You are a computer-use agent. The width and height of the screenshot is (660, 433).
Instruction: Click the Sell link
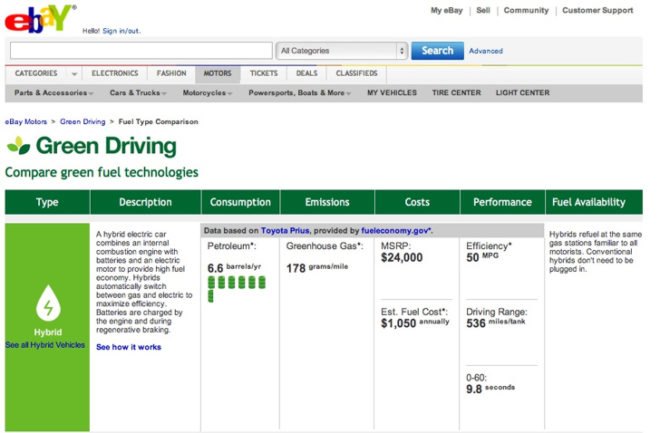483,11
